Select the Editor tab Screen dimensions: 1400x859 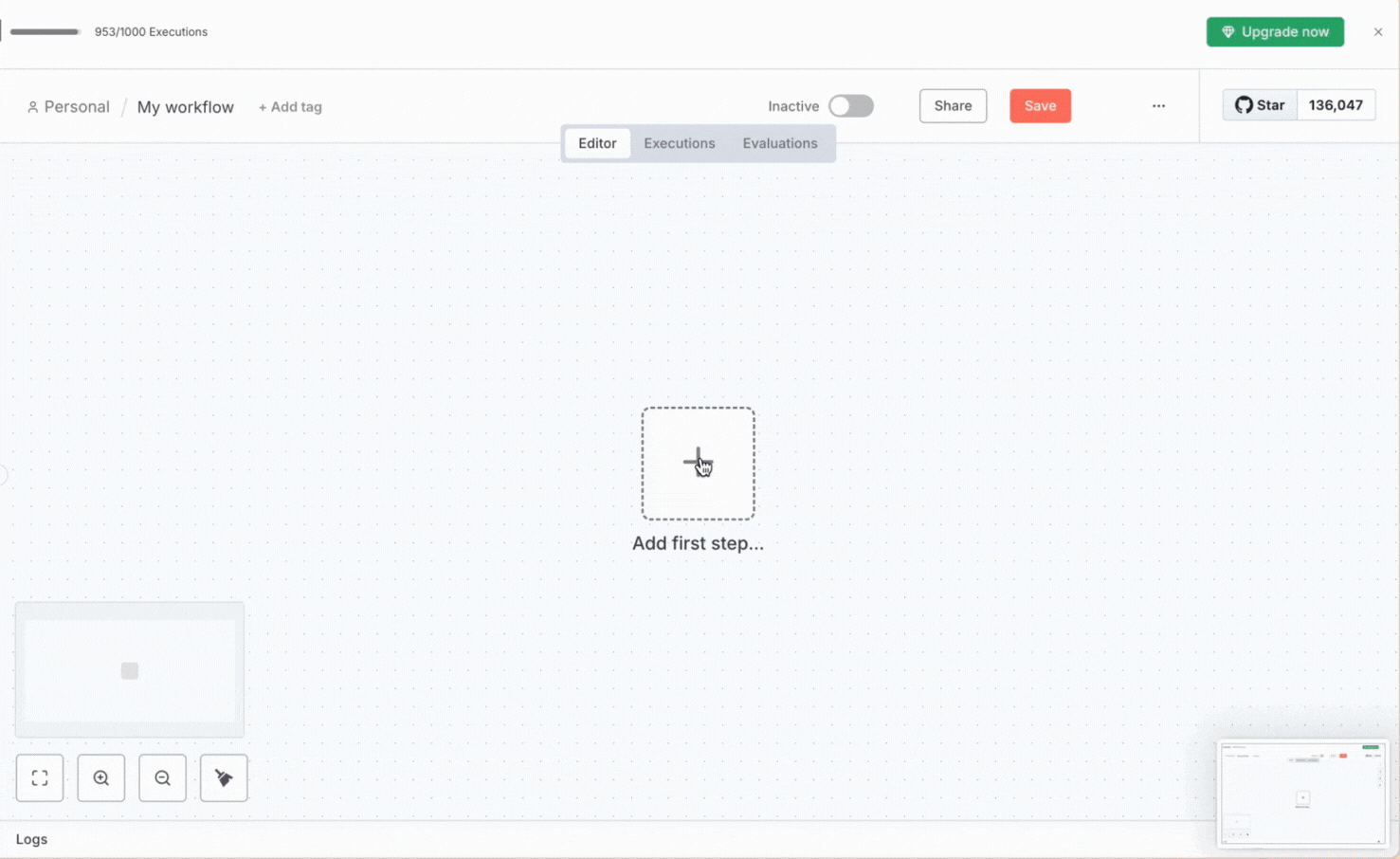tap(597, 142)
